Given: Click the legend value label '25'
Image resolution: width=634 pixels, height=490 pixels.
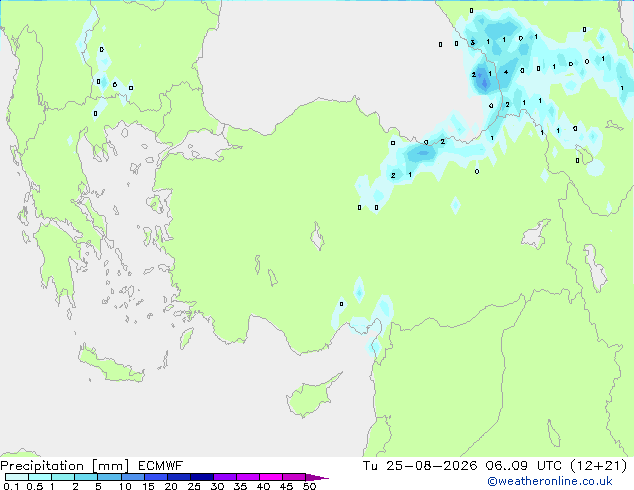Looking at the screenshot, I should [194, 486].
